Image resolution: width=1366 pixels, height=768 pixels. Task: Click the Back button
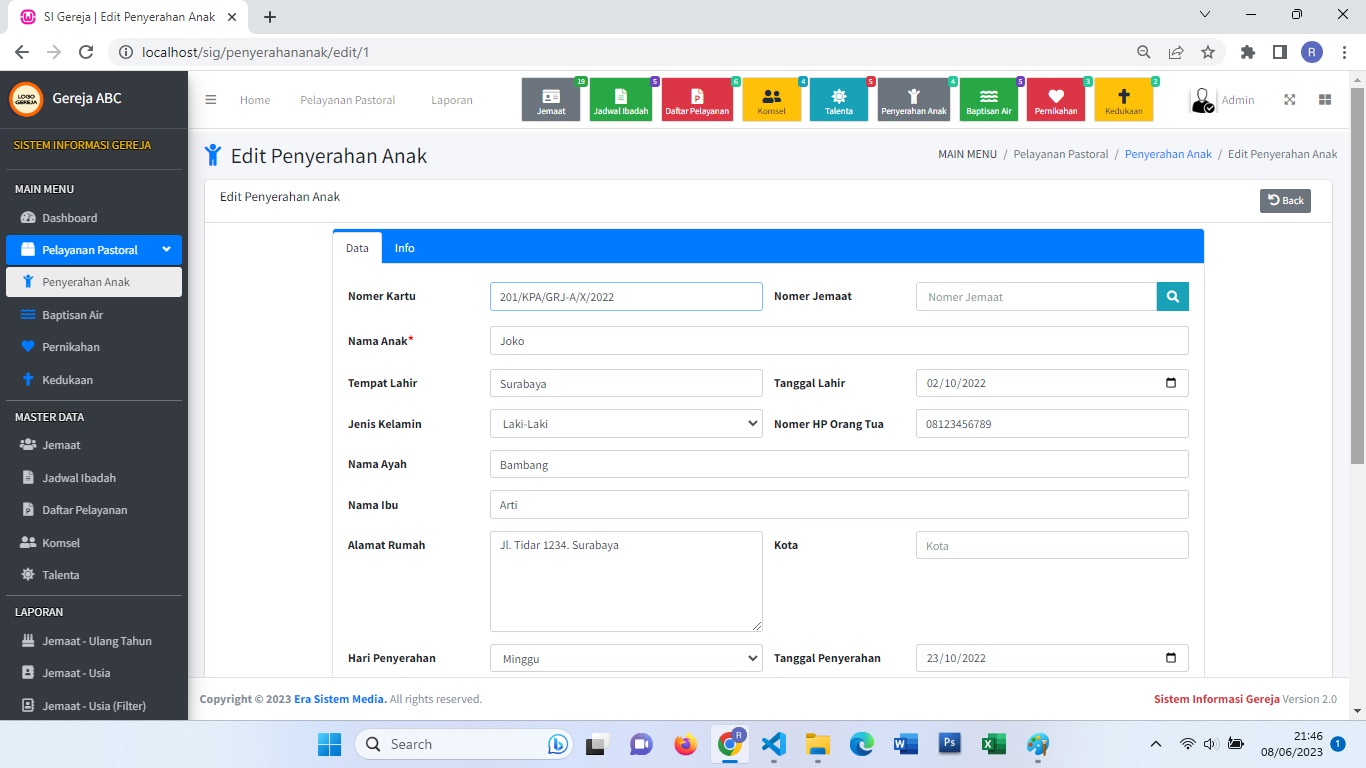[1285, 200]
